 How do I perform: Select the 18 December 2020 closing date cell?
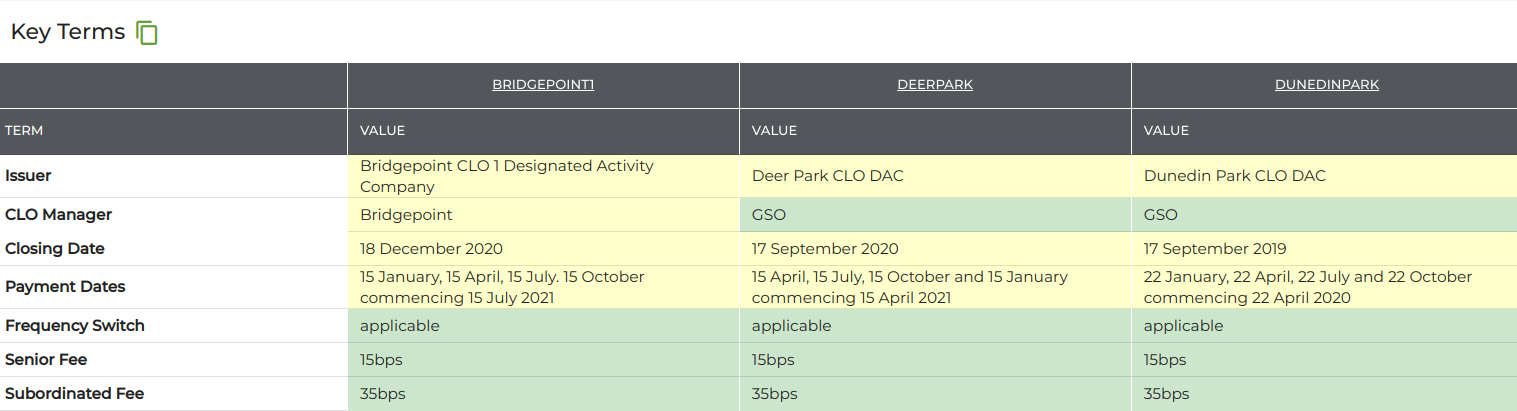click(x=544, y=249)
